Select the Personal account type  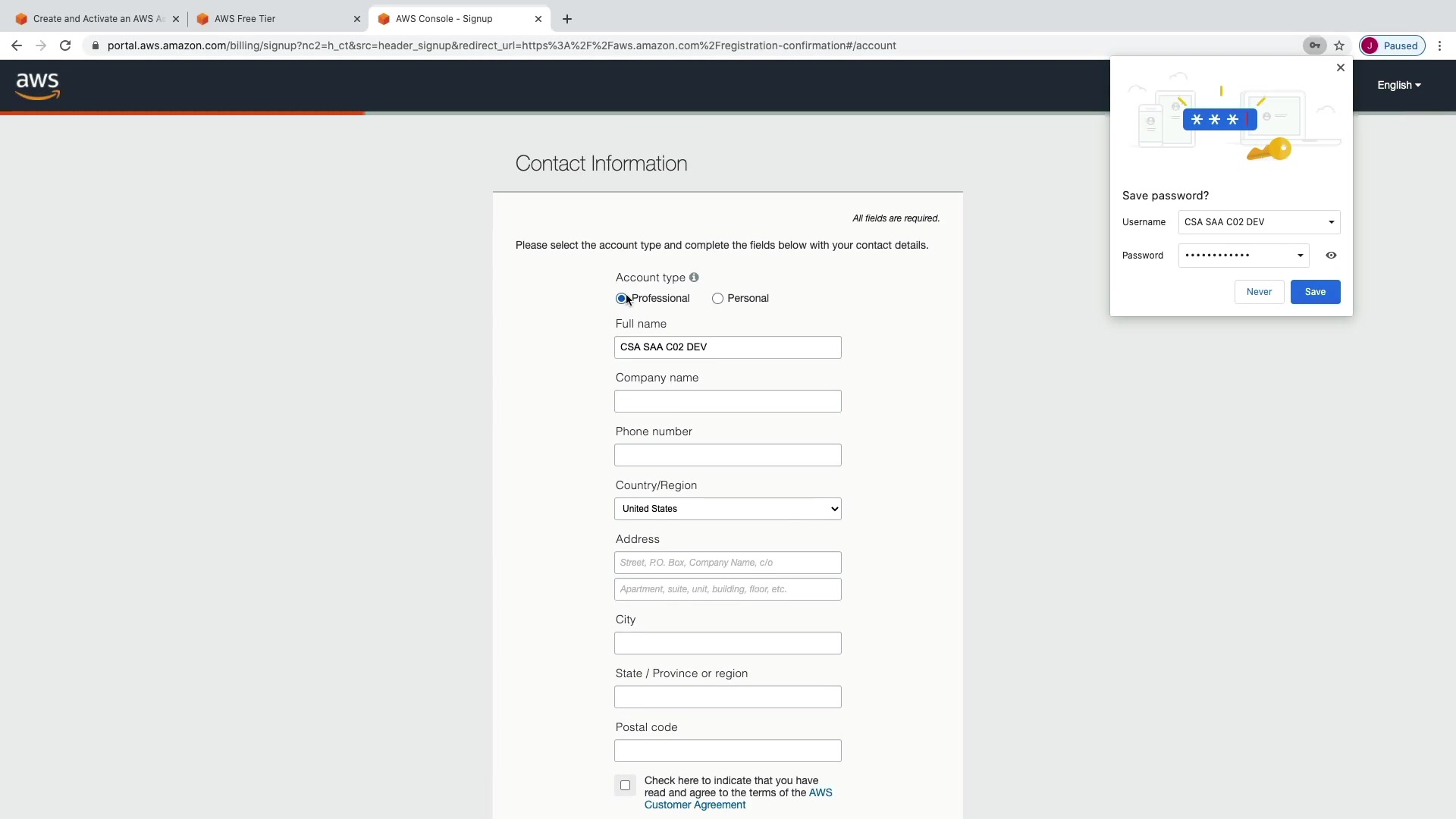click(x=717, y=299)
